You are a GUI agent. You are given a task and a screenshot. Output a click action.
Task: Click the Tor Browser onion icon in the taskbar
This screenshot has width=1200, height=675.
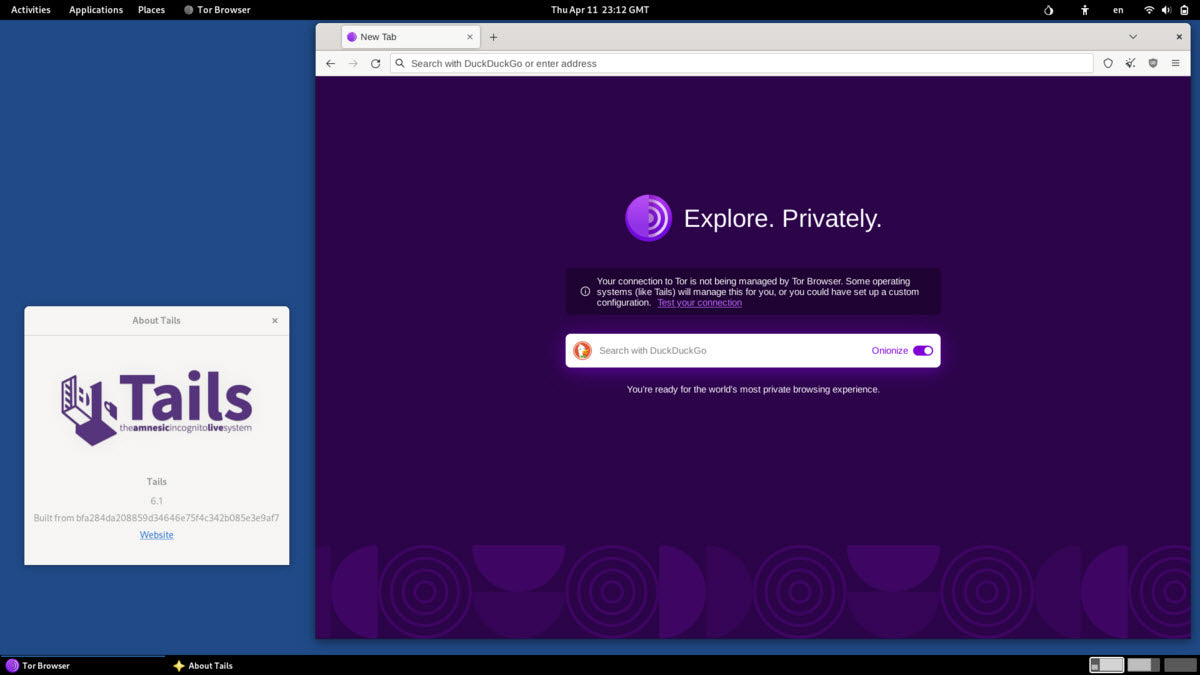[10, 665]
